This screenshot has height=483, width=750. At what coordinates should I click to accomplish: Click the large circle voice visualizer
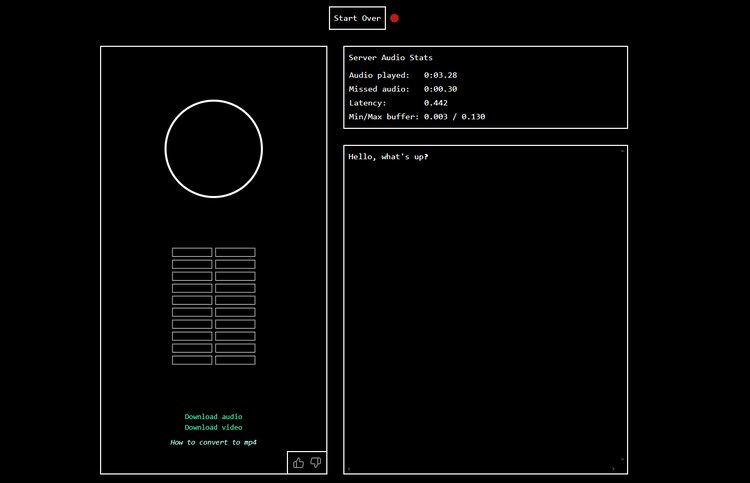213,149
